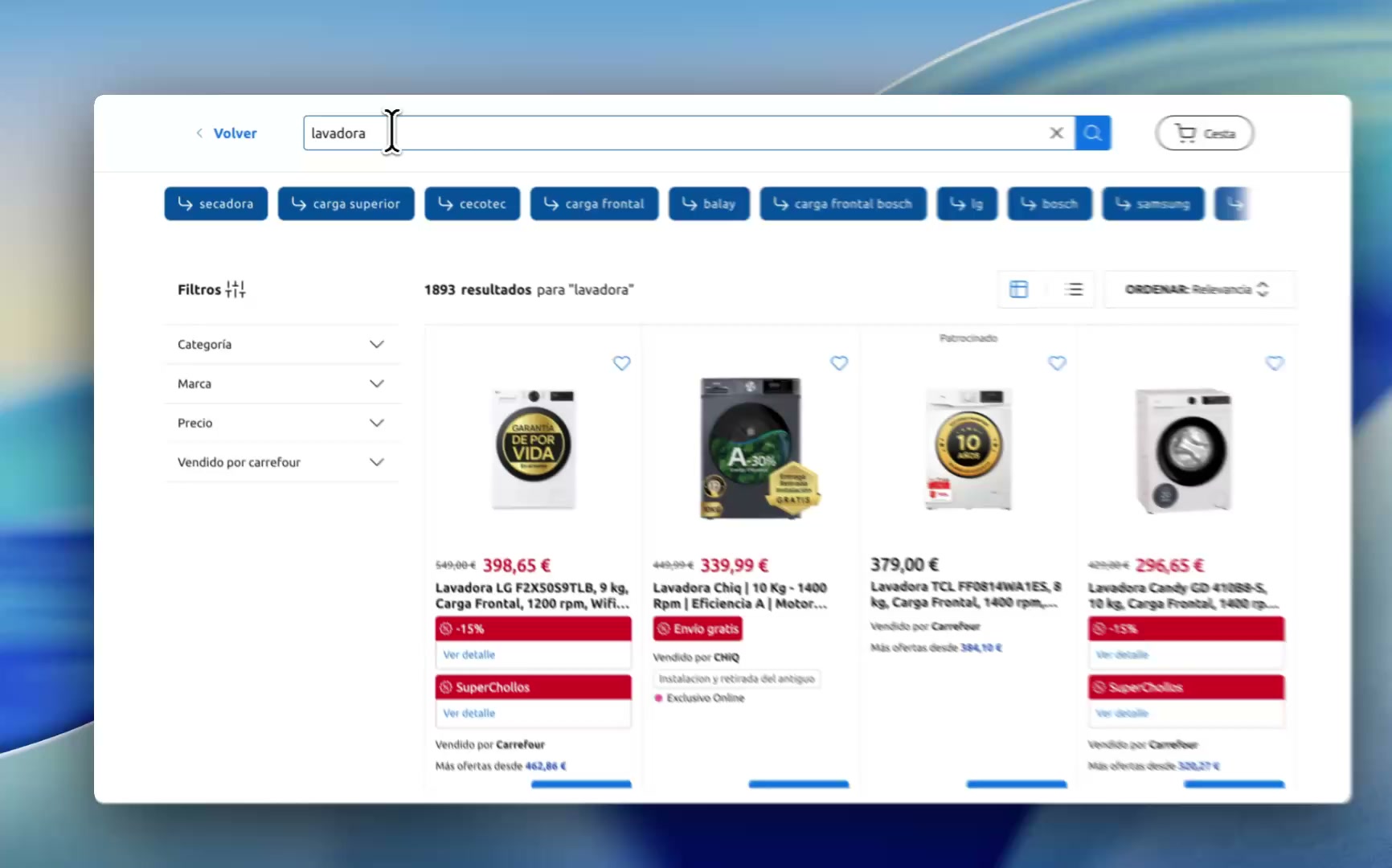This screenshot has width=1392, height=868.
Task: Click Vendido por CHIQ seller text
Action: point(696,657)
